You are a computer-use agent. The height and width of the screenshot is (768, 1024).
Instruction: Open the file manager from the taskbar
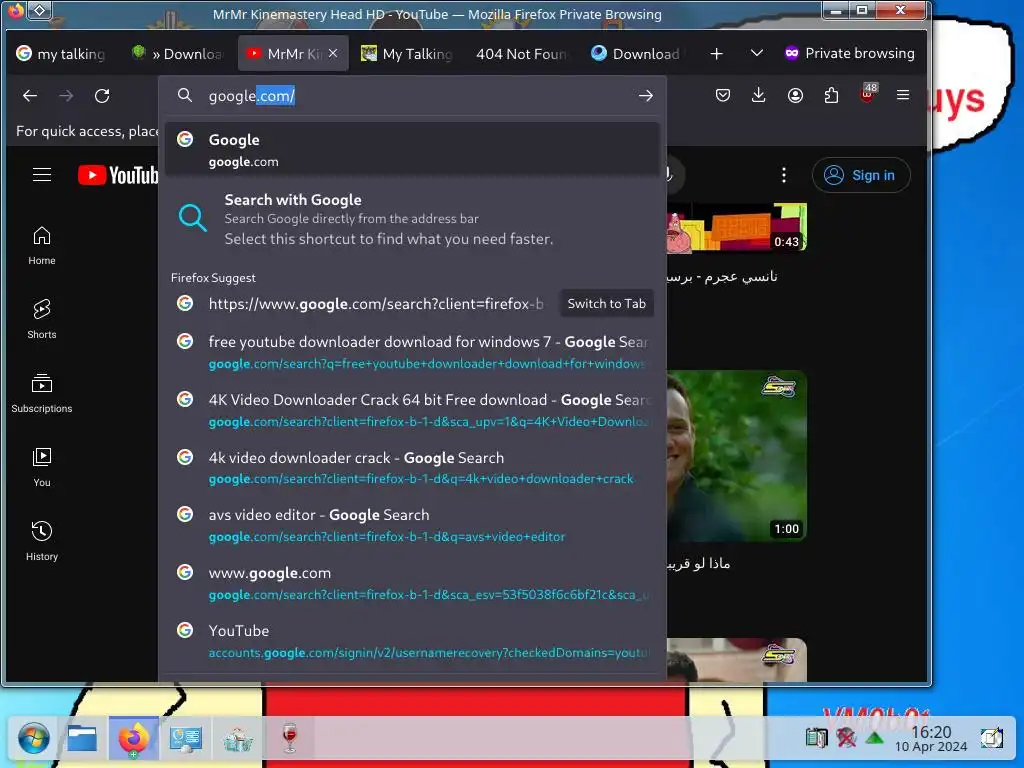pos(82,739)
